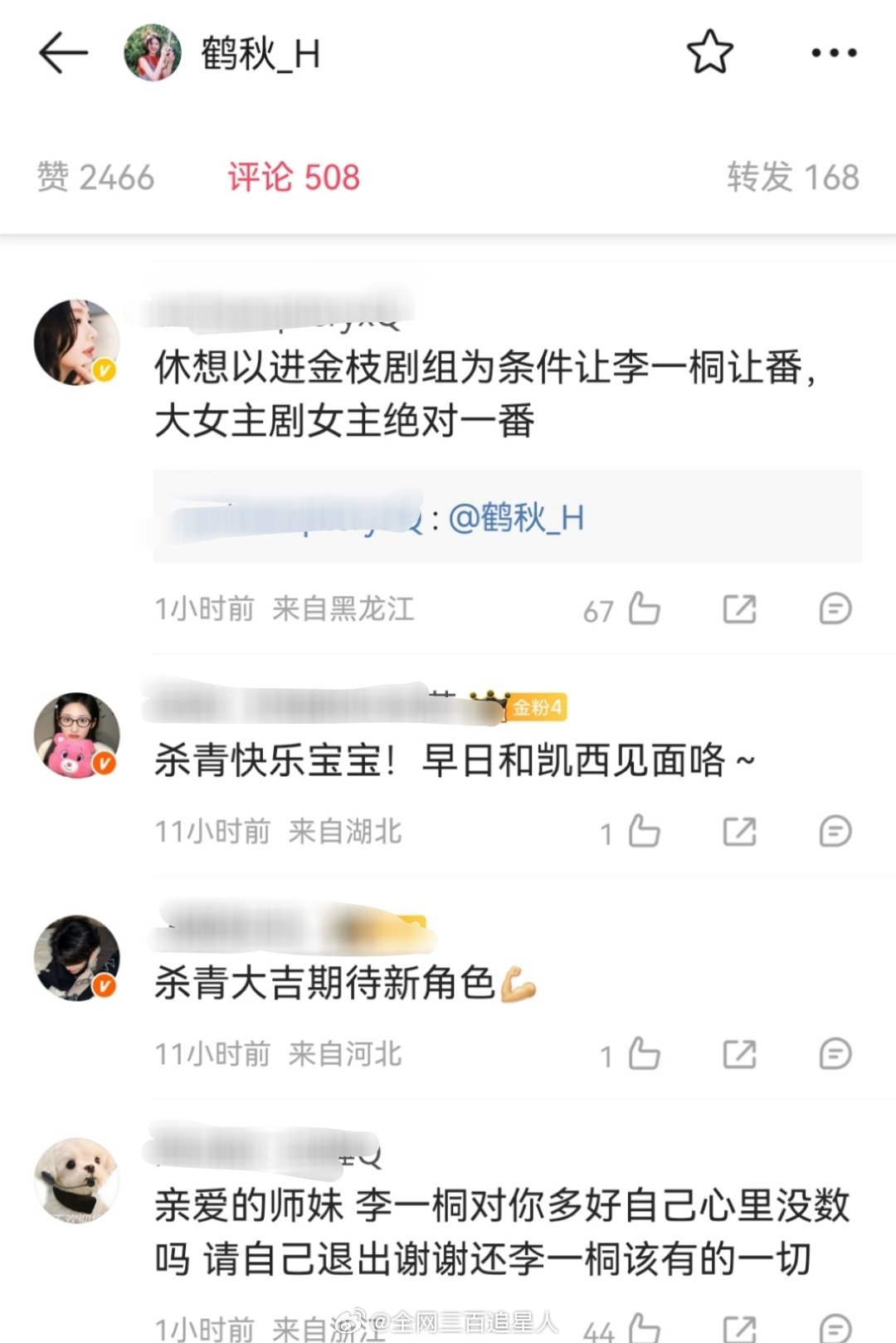
Task: Forward the 湖北 comment using share icon
Action: [x=739, y=832]
